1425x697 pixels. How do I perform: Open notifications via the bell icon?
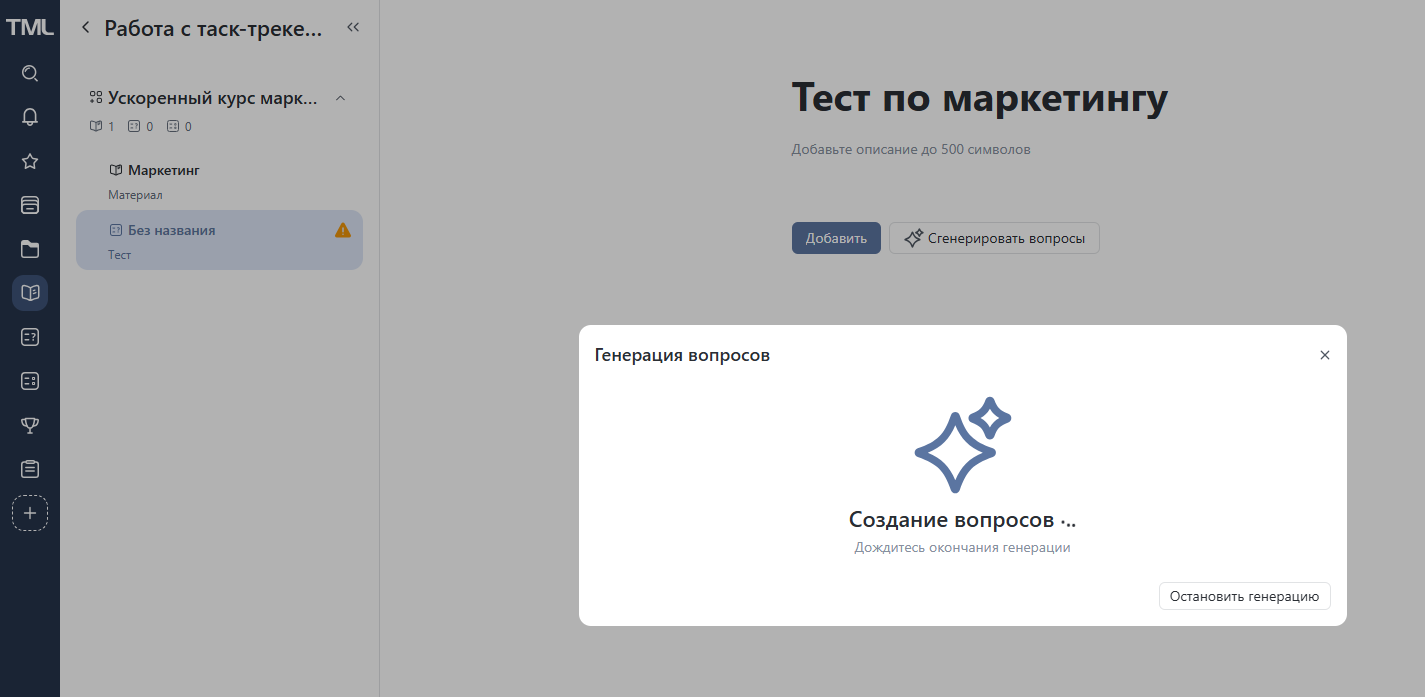point(30,116)
